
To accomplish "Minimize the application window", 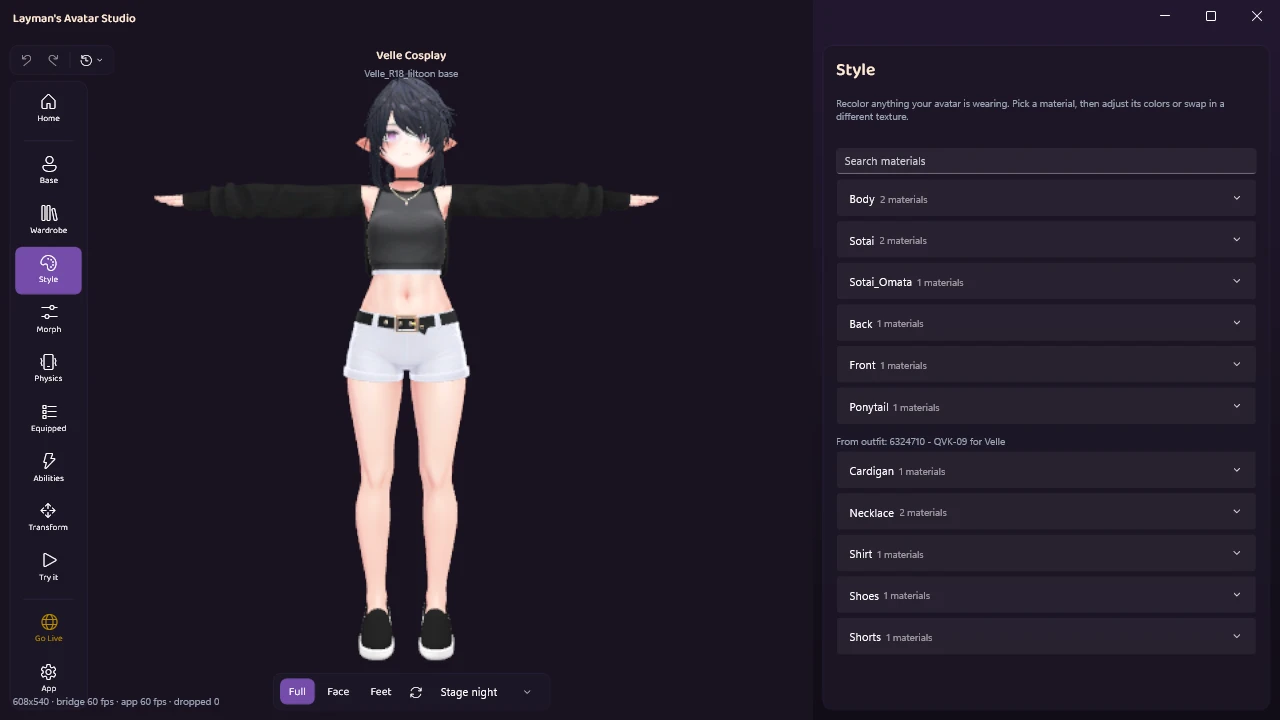I will [x=1165, y=16].
